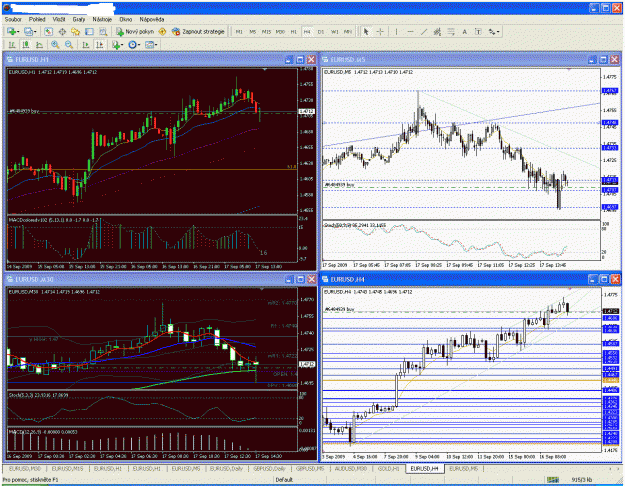The image size is (625, 486).
Task: Open the Templates dropdown
Action: click(x=151, y=45)
